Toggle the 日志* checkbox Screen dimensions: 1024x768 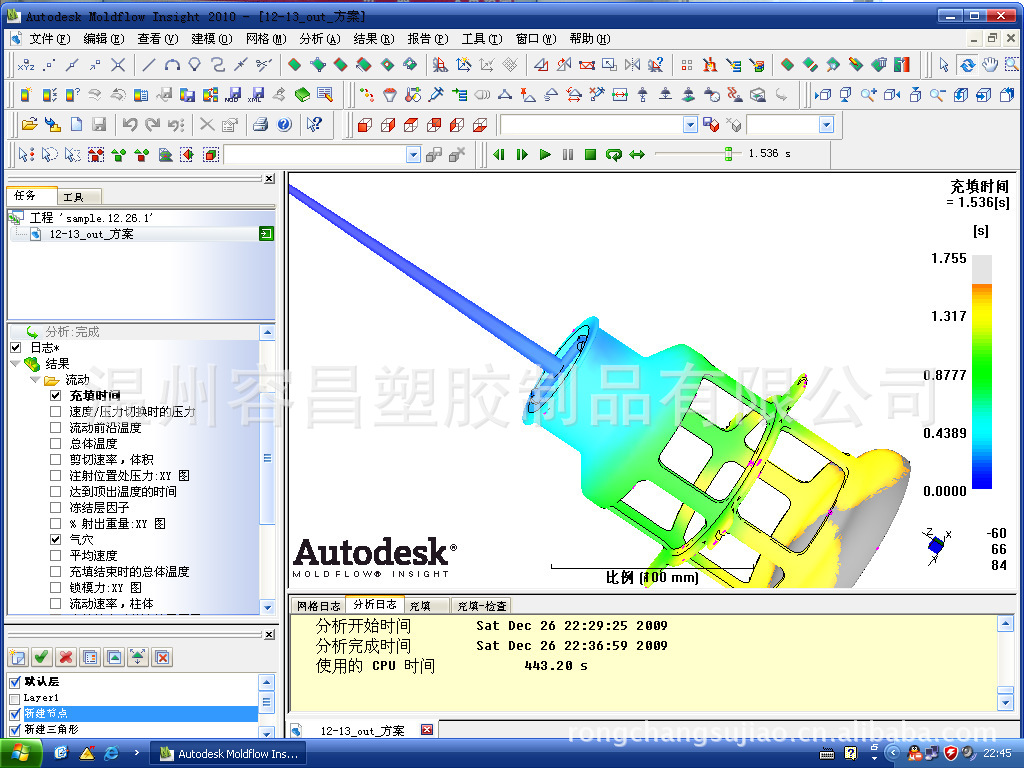pyautogui.click(x=16, y=347)
